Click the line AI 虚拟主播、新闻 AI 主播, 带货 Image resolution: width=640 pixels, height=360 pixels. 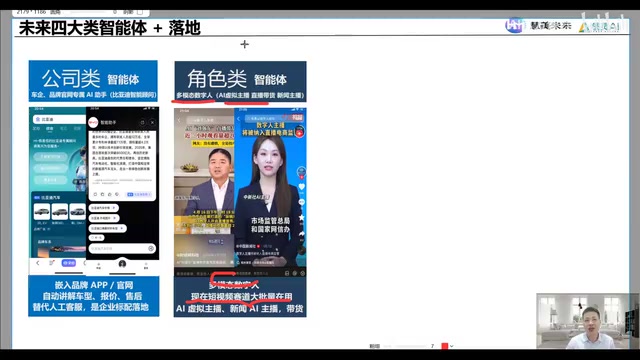tap(240, 309)
